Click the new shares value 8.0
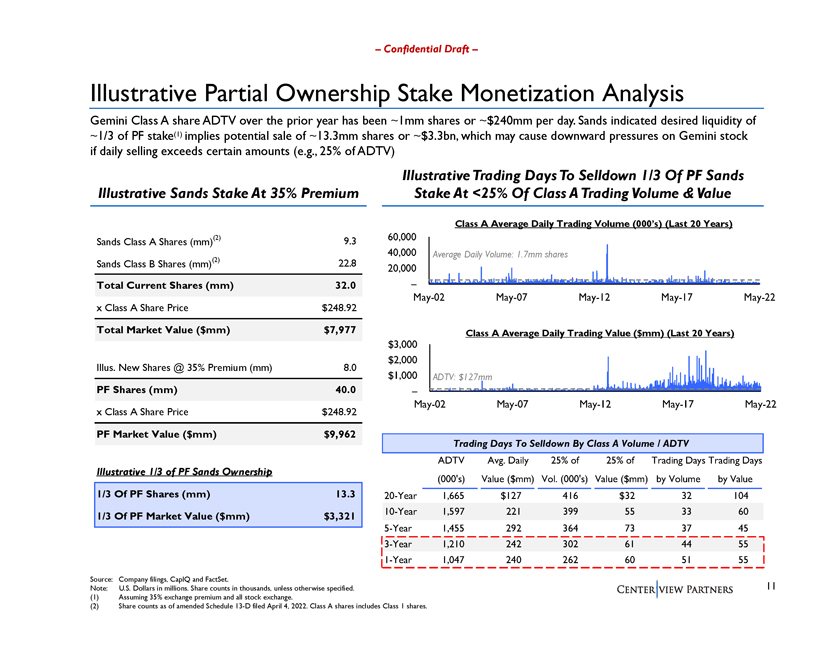The image size is (840, 649). (x=350, y=368)
